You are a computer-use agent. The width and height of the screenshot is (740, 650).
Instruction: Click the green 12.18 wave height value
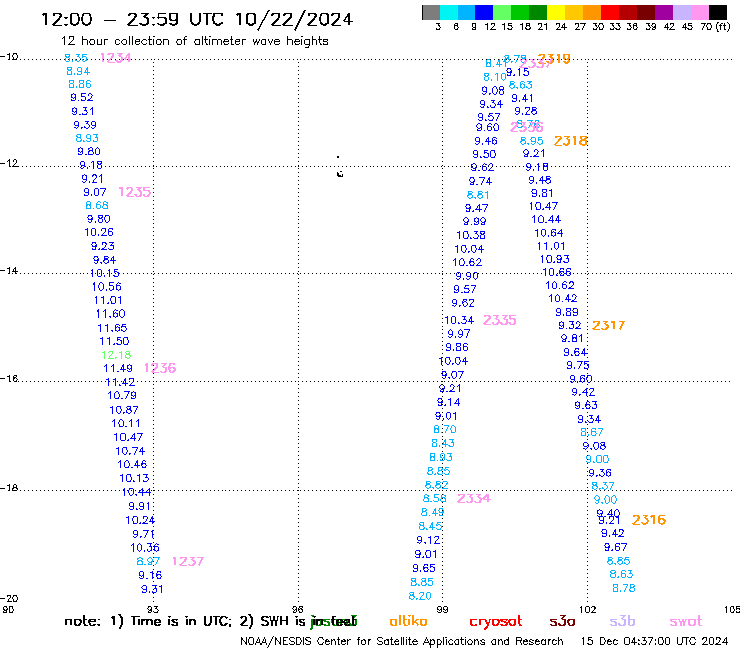pyautogui.click(x=116, y=355)
